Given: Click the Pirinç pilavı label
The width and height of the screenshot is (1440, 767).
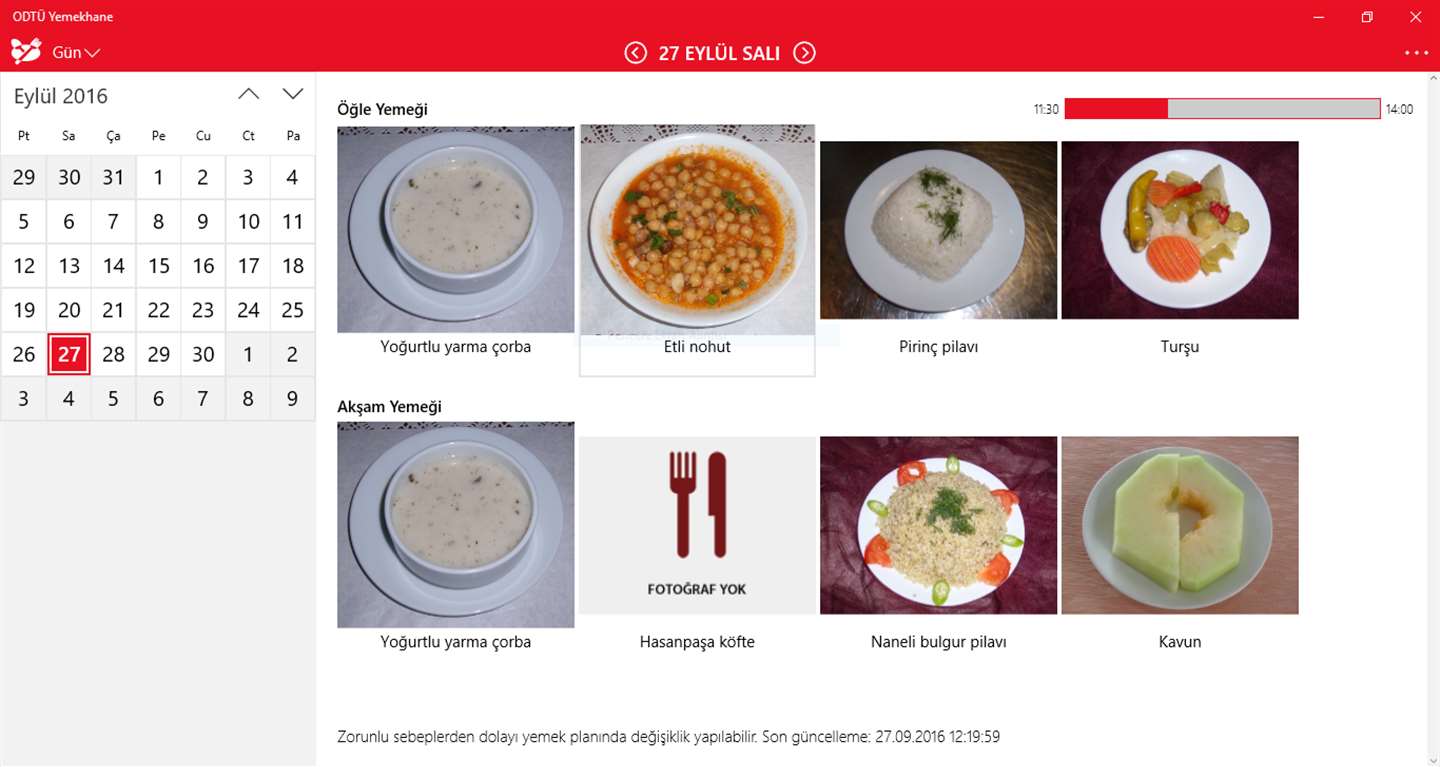Looking at the screenshot, I should tap(938, 347).
